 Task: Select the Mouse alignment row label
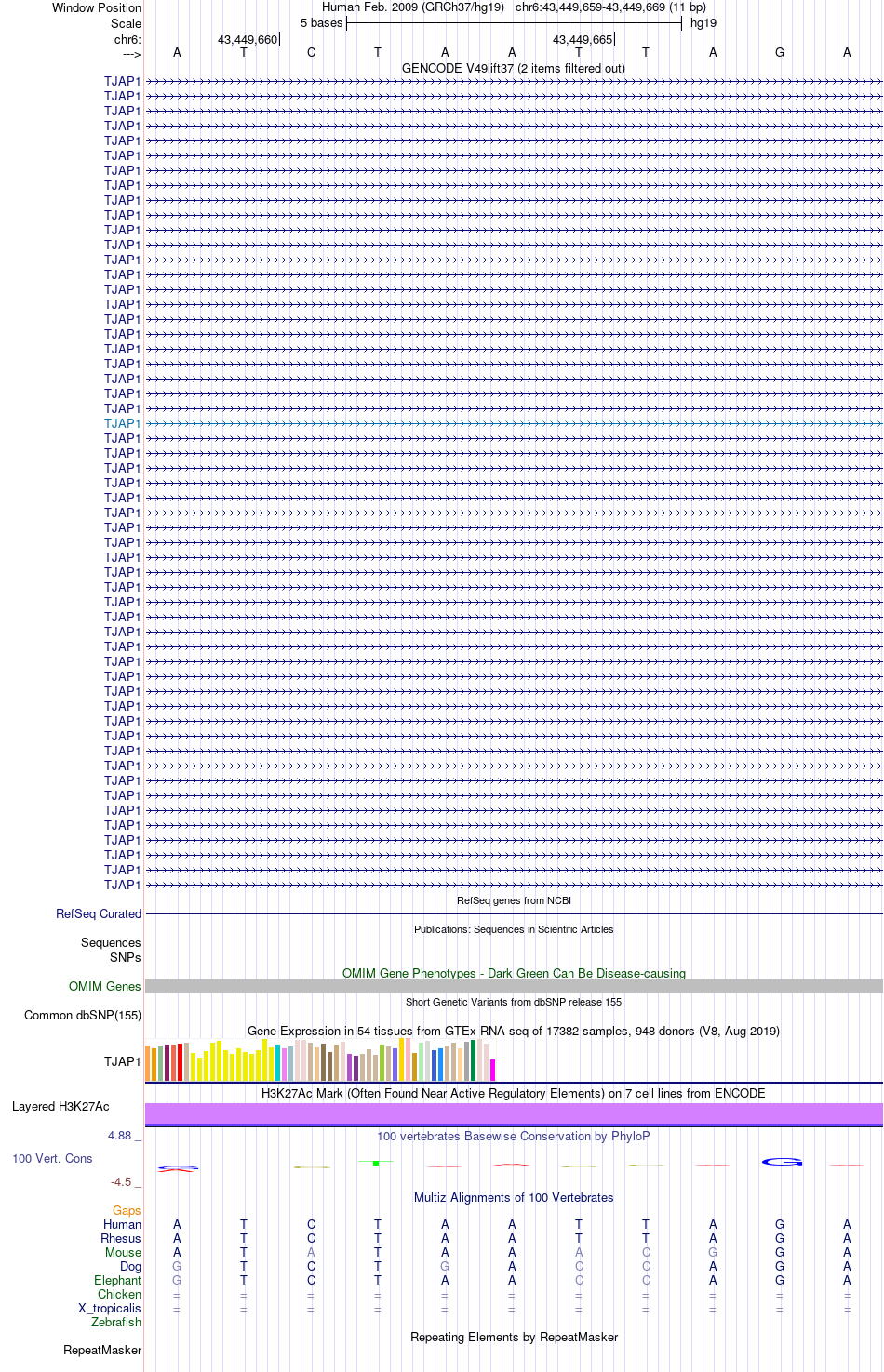click(123, 1253)
